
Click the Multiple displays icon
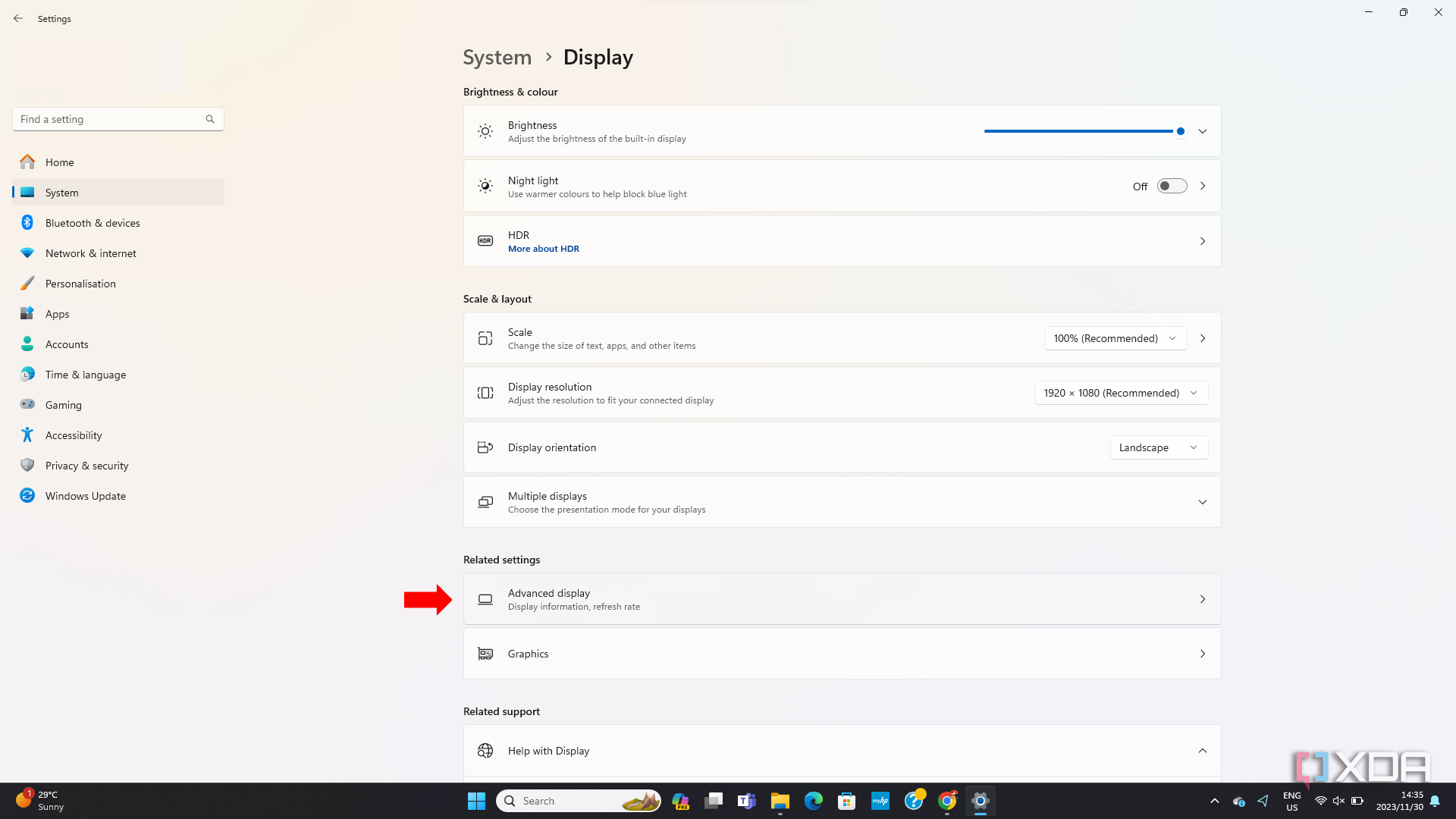click(485, 502)
